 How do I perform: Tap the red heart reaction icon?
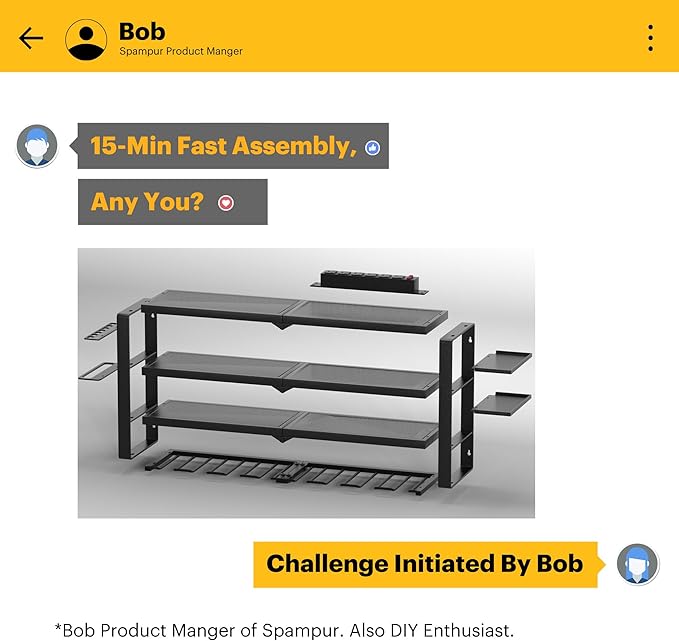click(226, 203)
